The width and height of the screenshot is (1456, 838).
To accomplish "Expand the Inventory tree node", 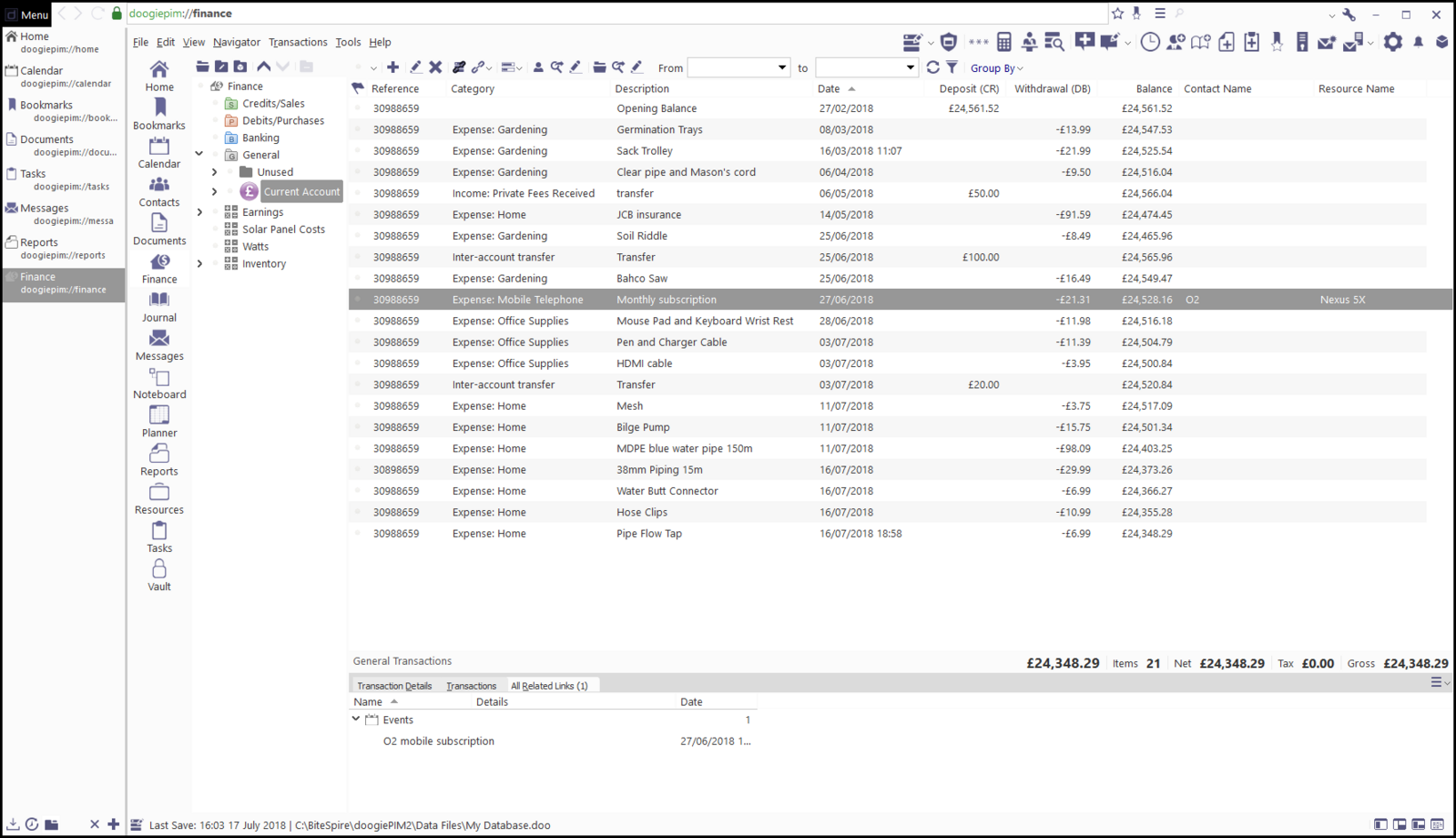I will [x=199, y=264].
